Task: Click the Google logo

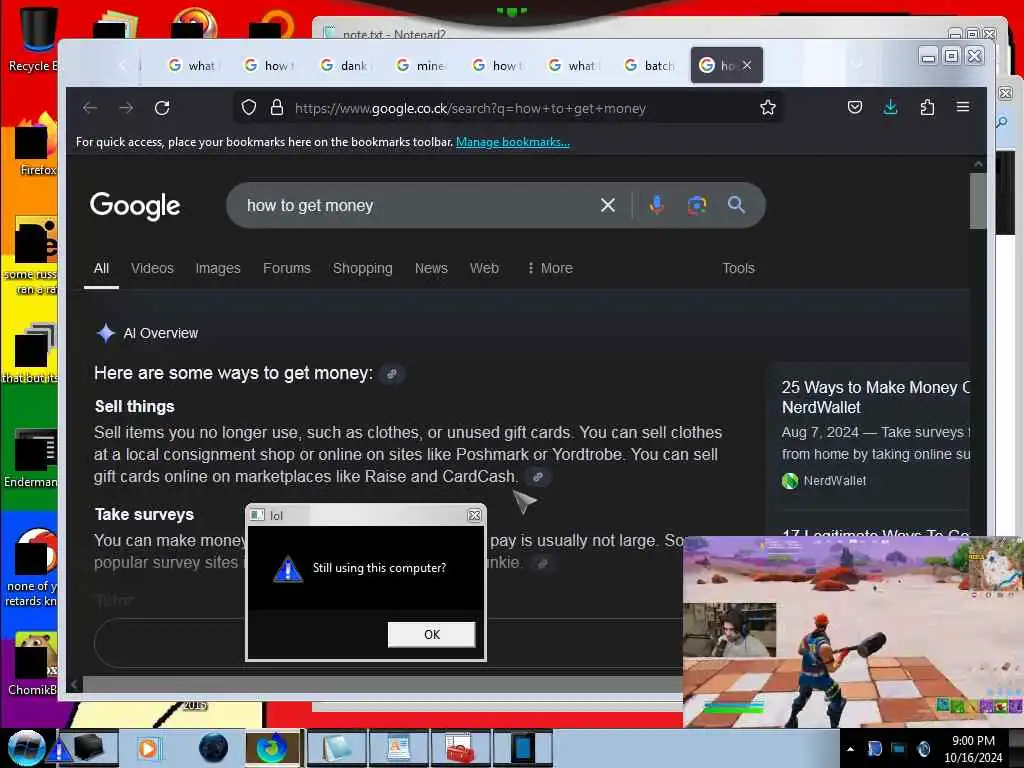Action: (135, 206)
